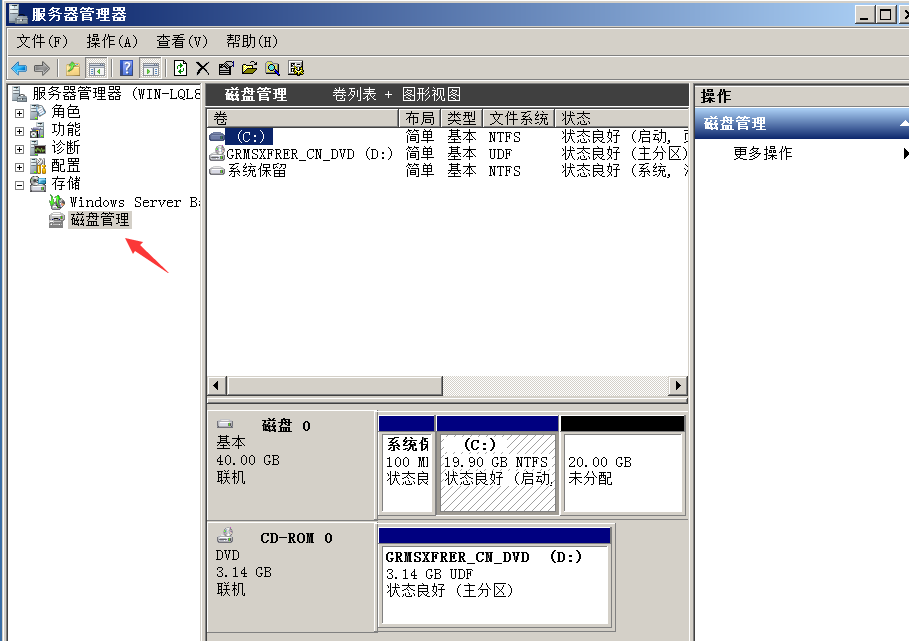Open 更多操作 in the actions pane

tap(762, 154)
